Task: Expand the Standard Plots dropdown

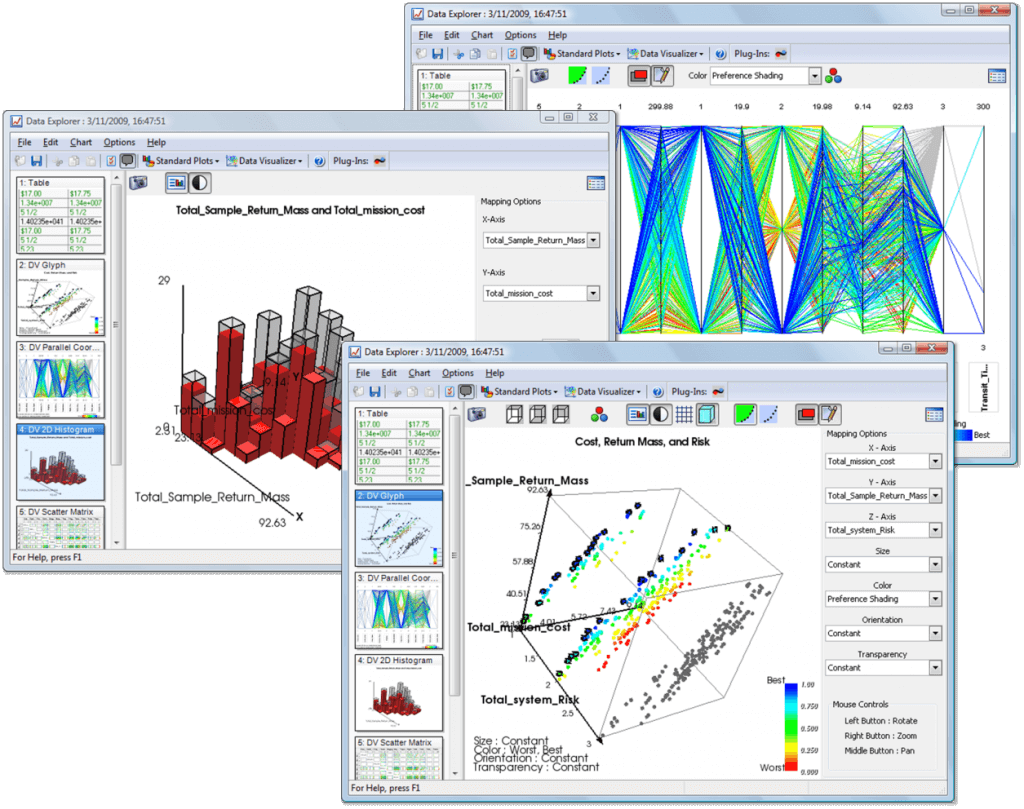Action: [525, 390]
